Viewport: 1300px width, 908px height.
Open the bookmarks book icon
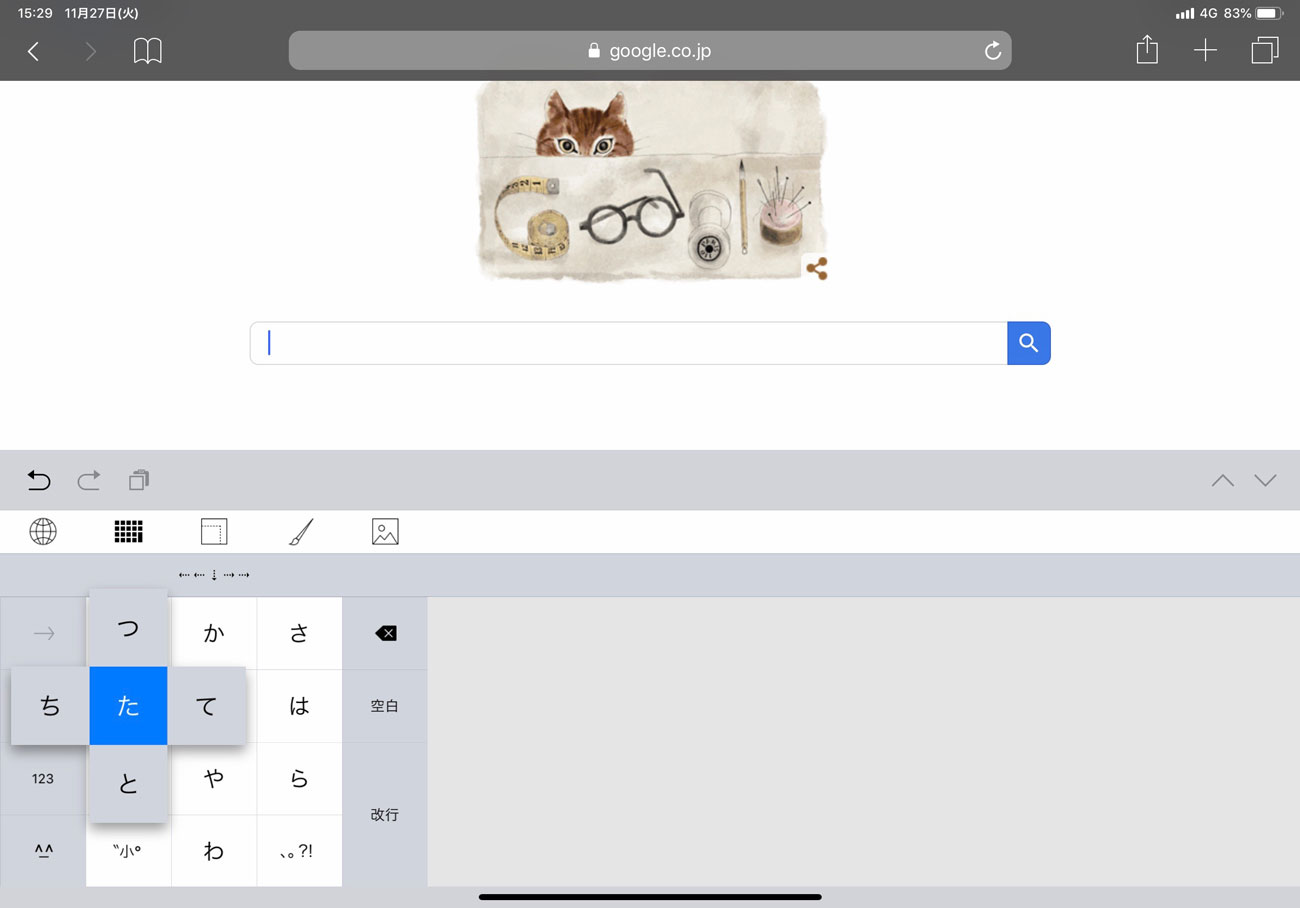pyautogui.click(x=148, y=51)
